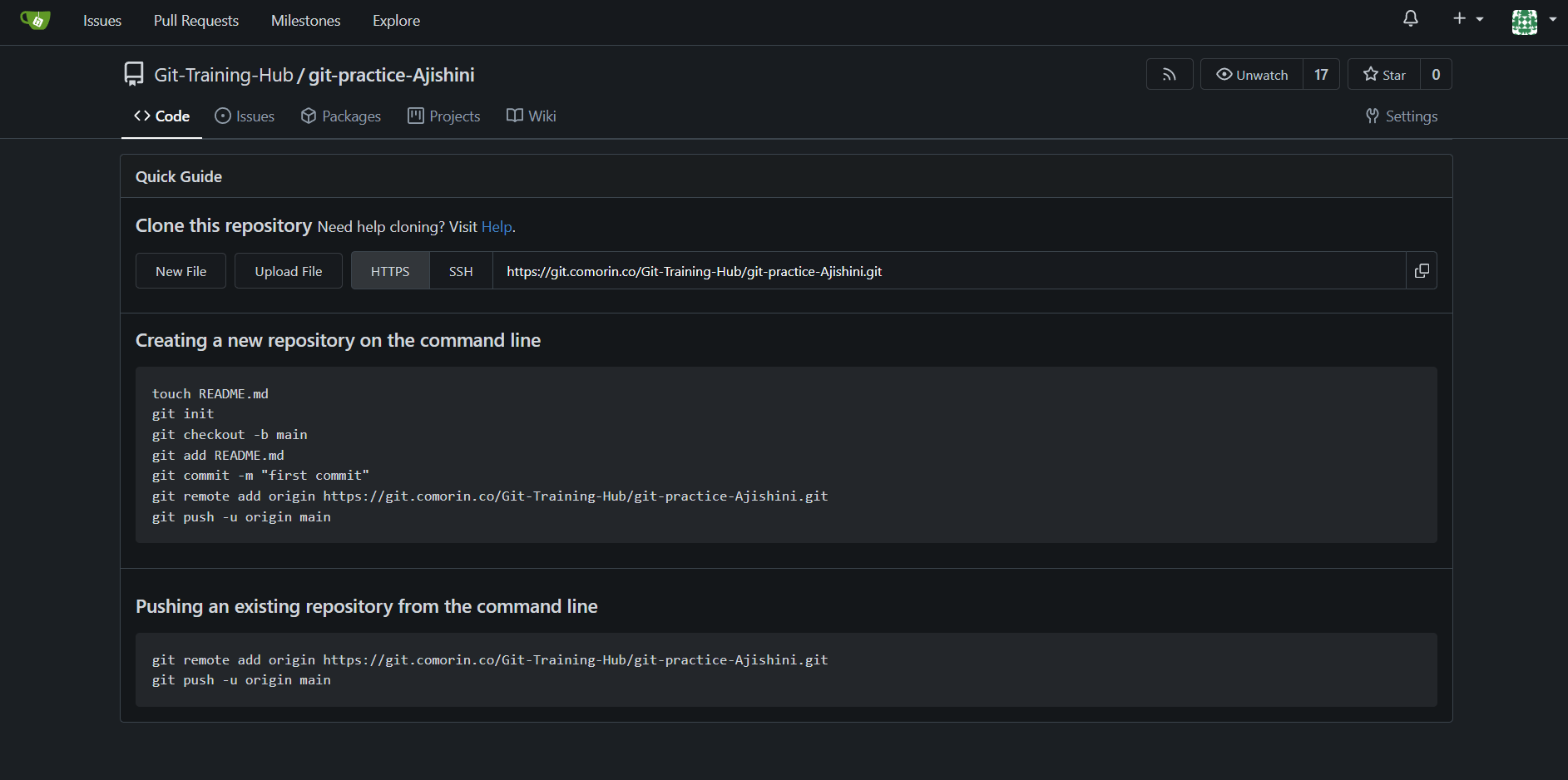Open the Projects board

tap(443, 116)
